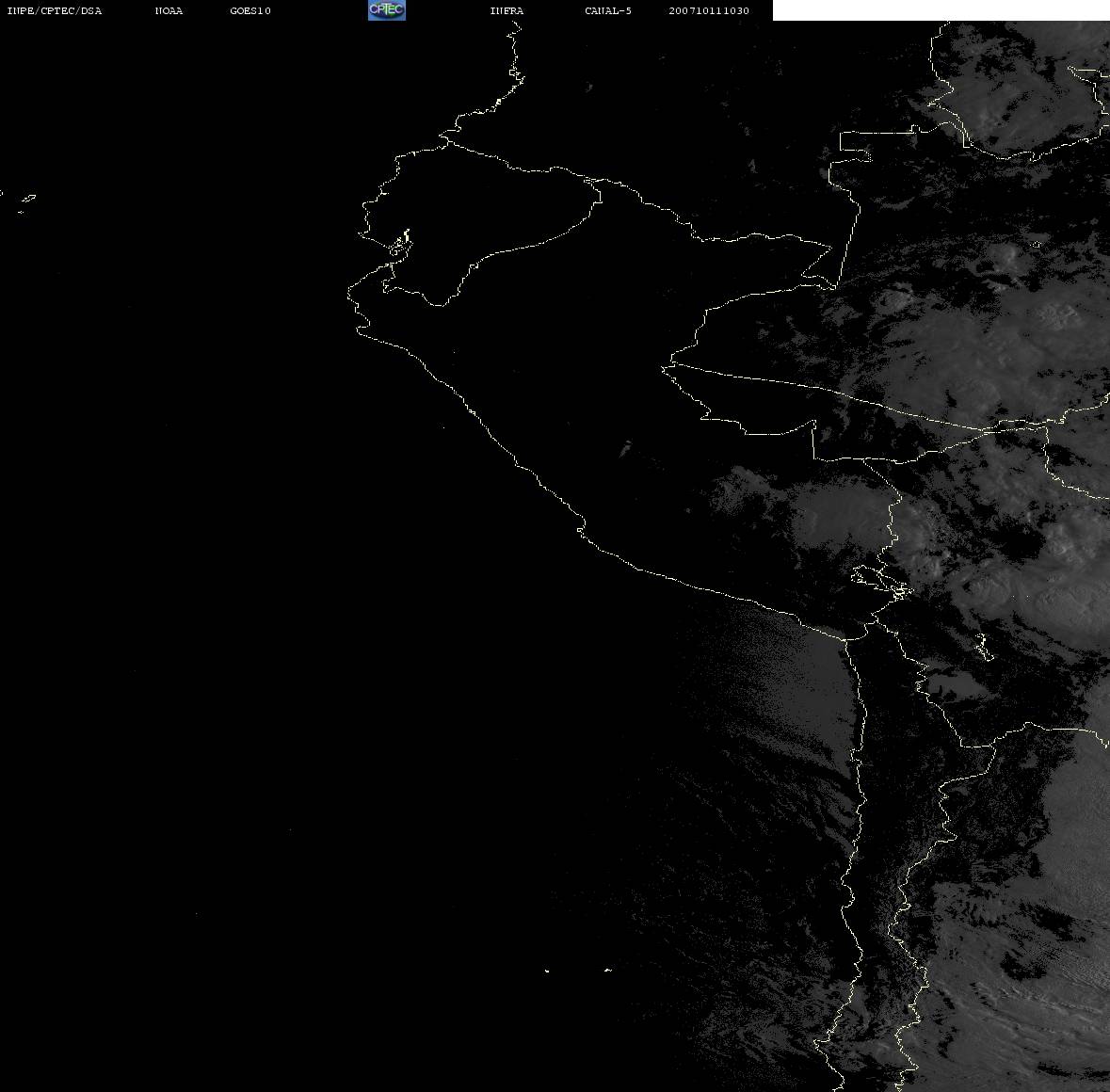This screenshot has height=1092, width=1110.
Task: Click the 'INFRA' label in the header
Action: [x=507, y=10]
